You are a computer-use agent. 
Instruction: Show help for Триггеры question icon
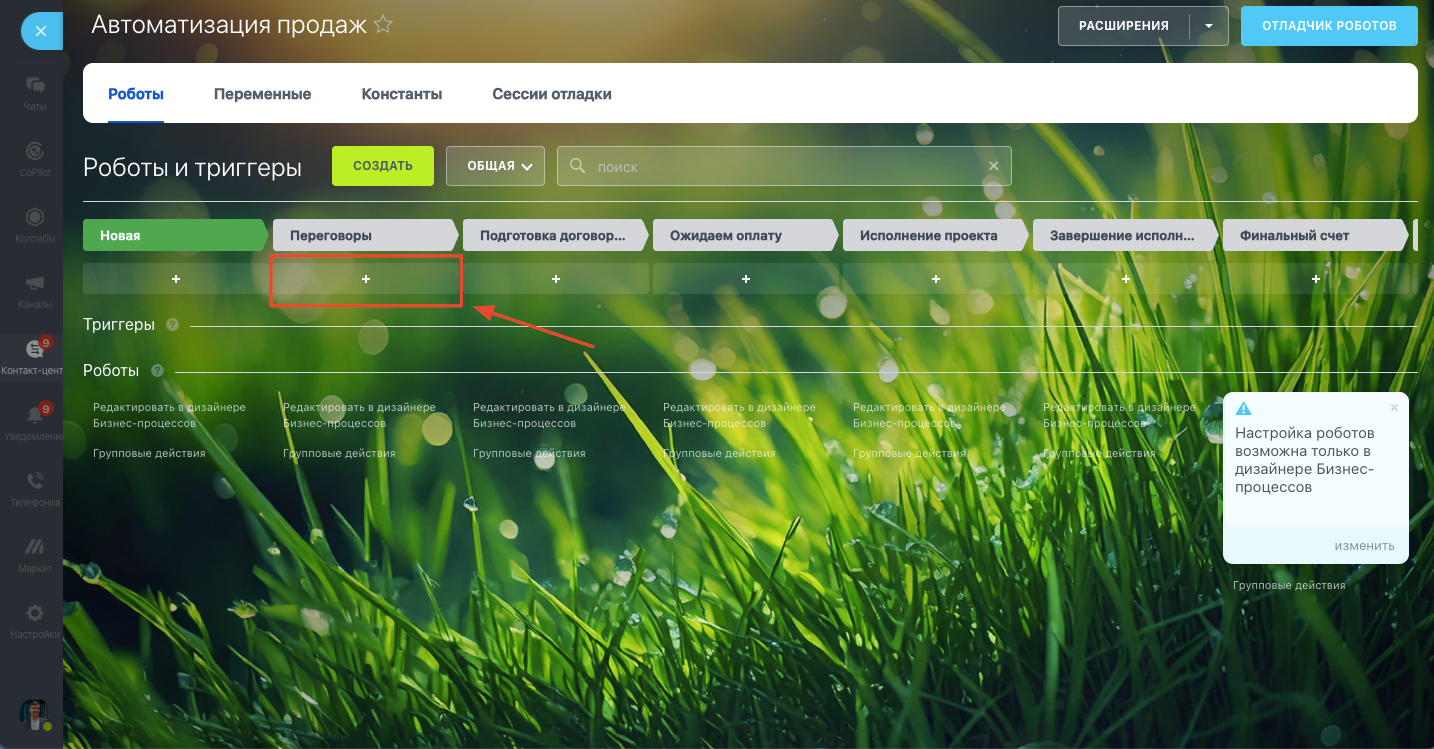coord(173,325)
